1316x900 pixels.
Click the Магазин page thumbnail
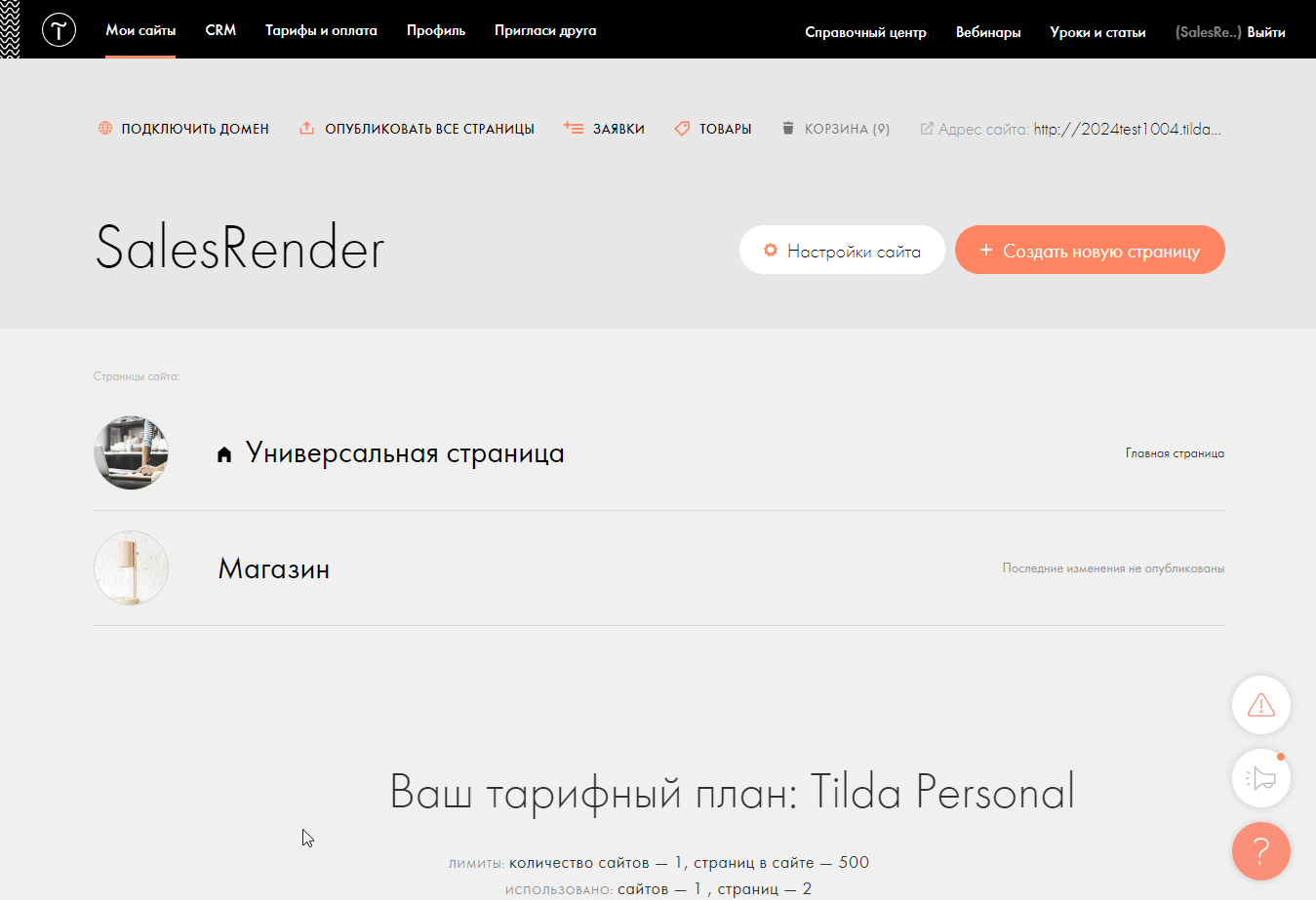point(132,567)
